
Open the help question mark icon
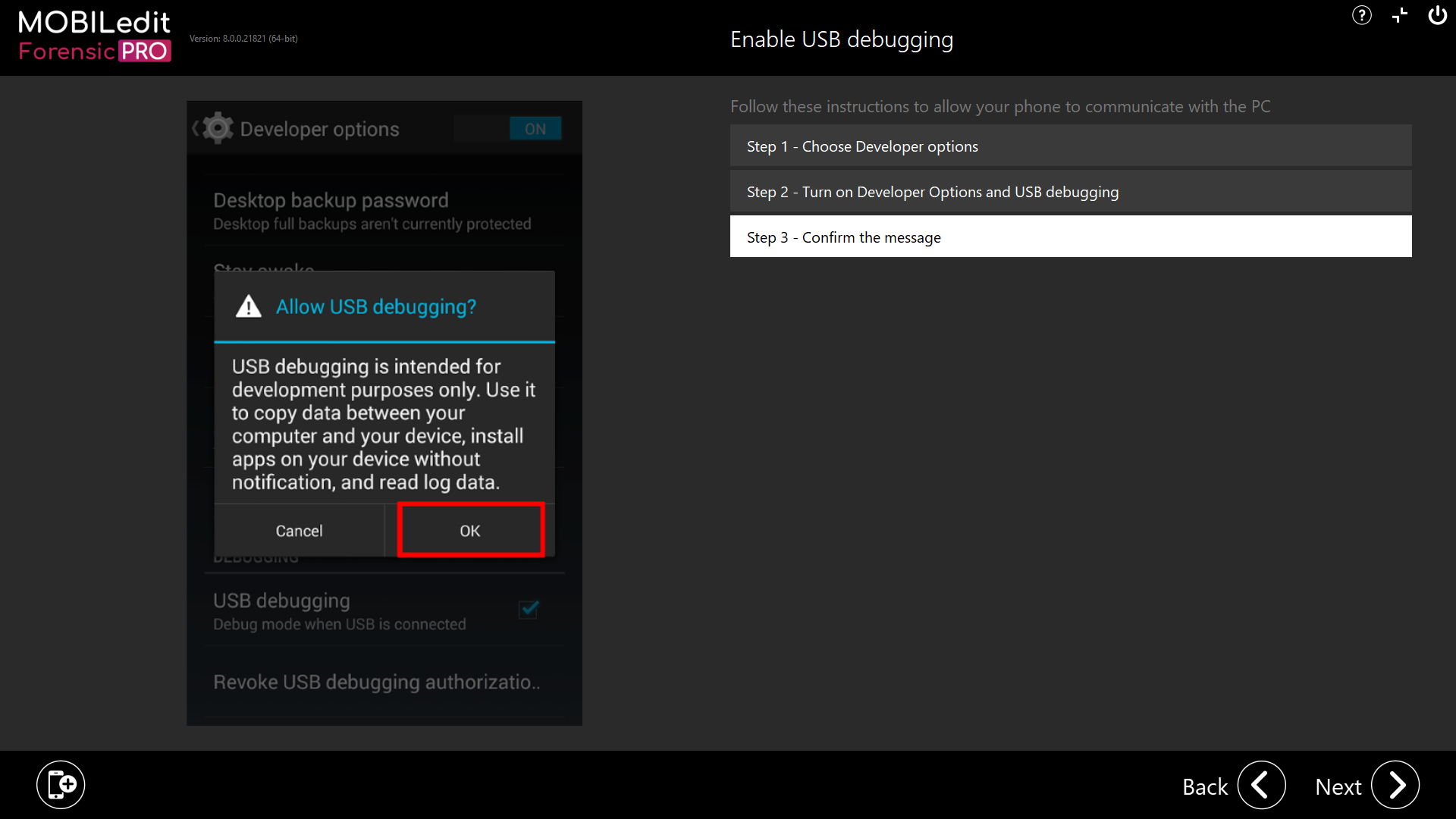click(1361, 15)
